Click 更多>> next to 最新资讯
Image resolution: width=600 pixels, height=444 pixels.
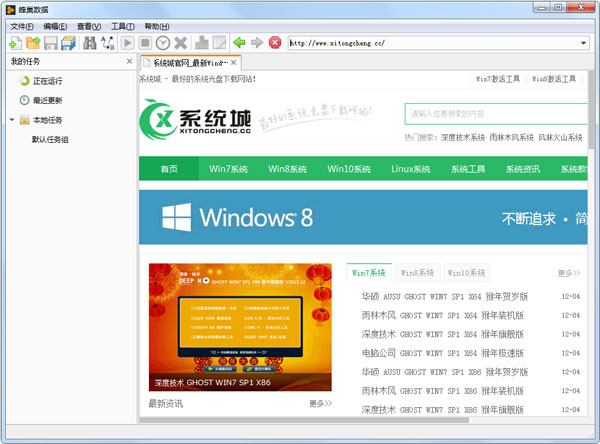point(320,403)
